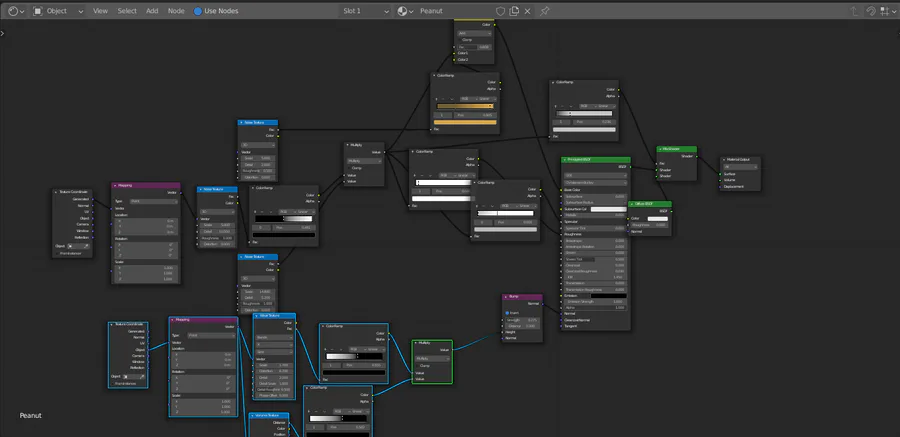Open the blend mode dropdown in top Mix node
900x437 pixels.
(x=474, y=33)
